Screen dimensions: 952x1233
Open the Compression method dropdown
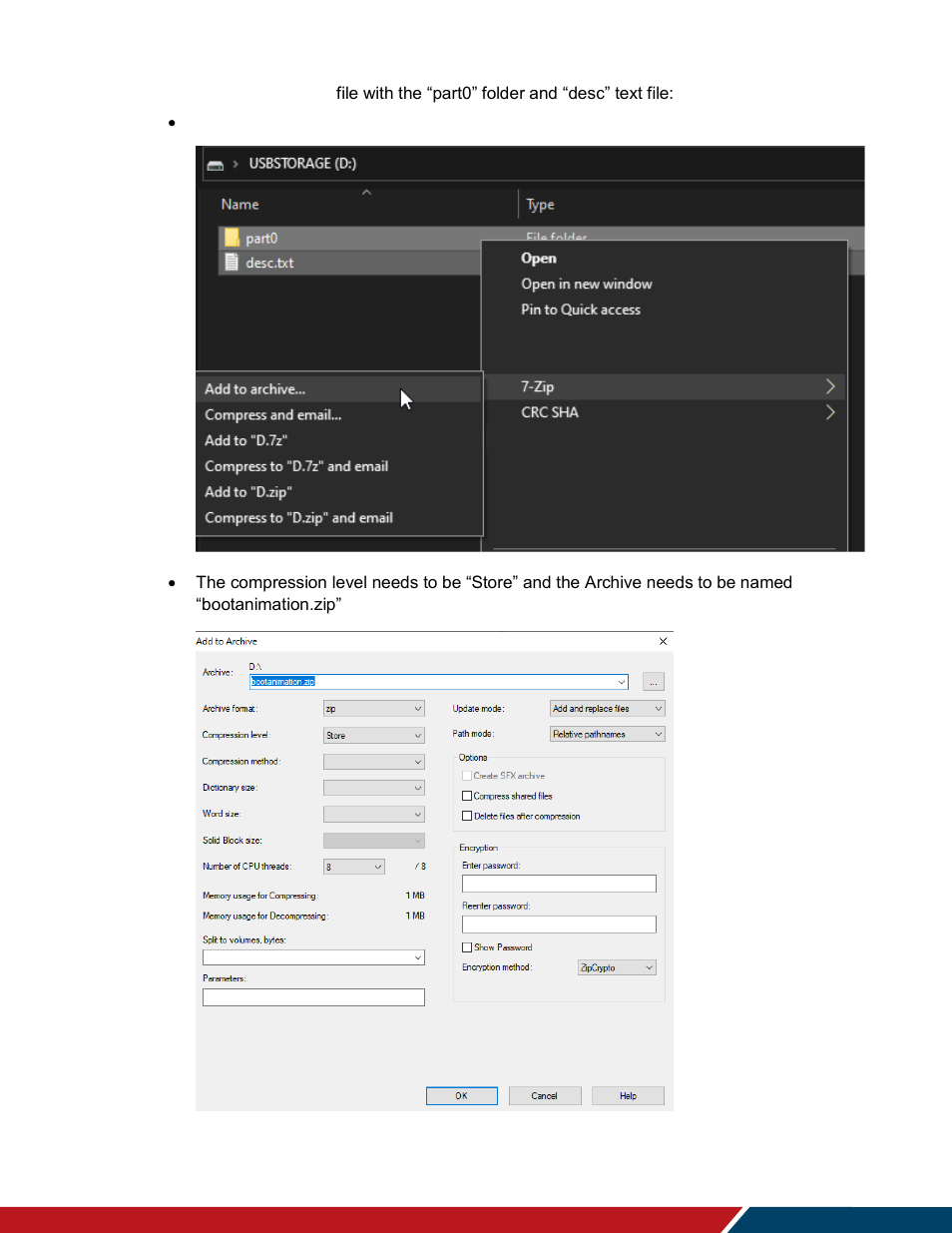373,762
